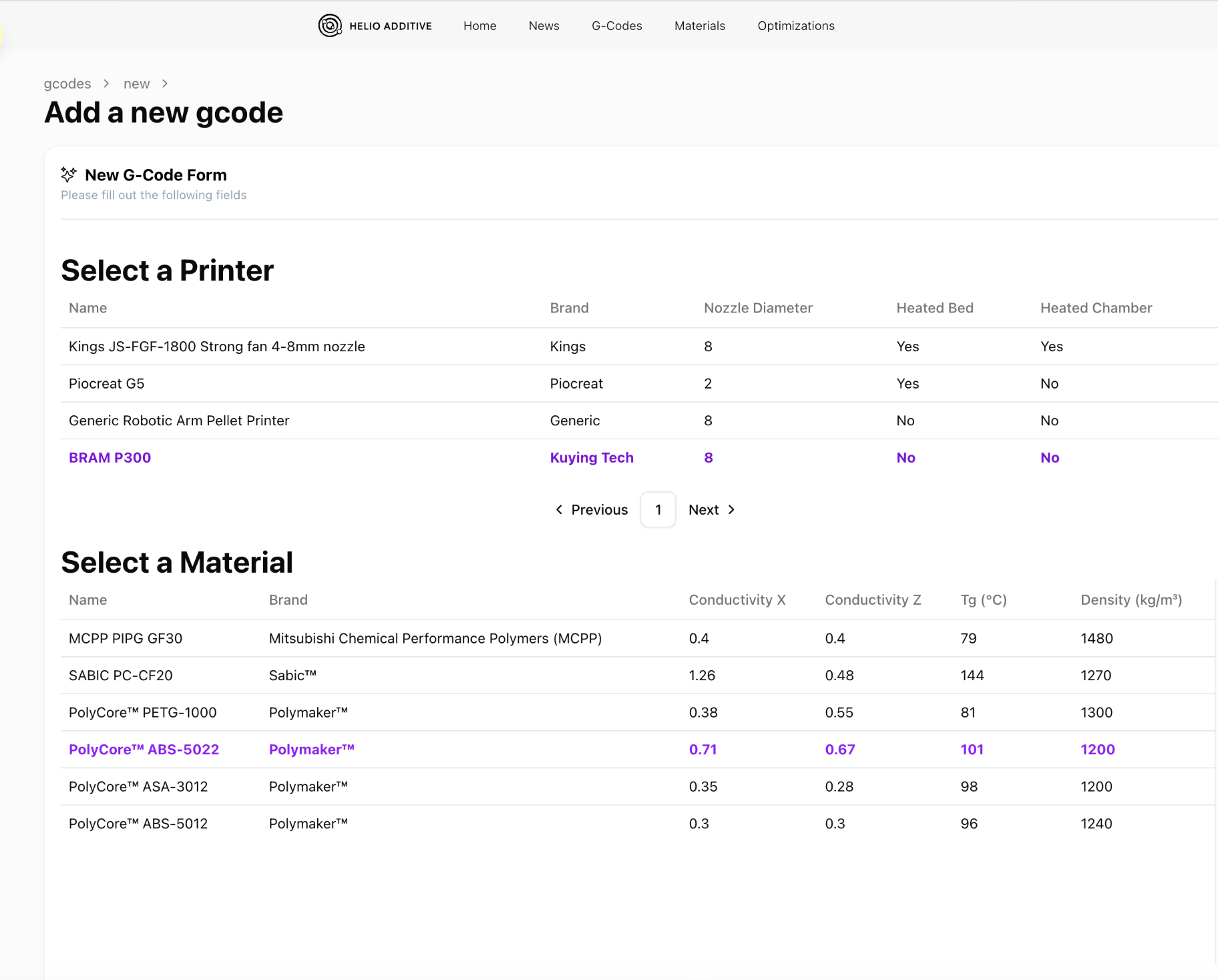Select SABIC PC-CF20 material
Image resolution: width=1218 pixels, height=980 pixels.
[637, 675]
